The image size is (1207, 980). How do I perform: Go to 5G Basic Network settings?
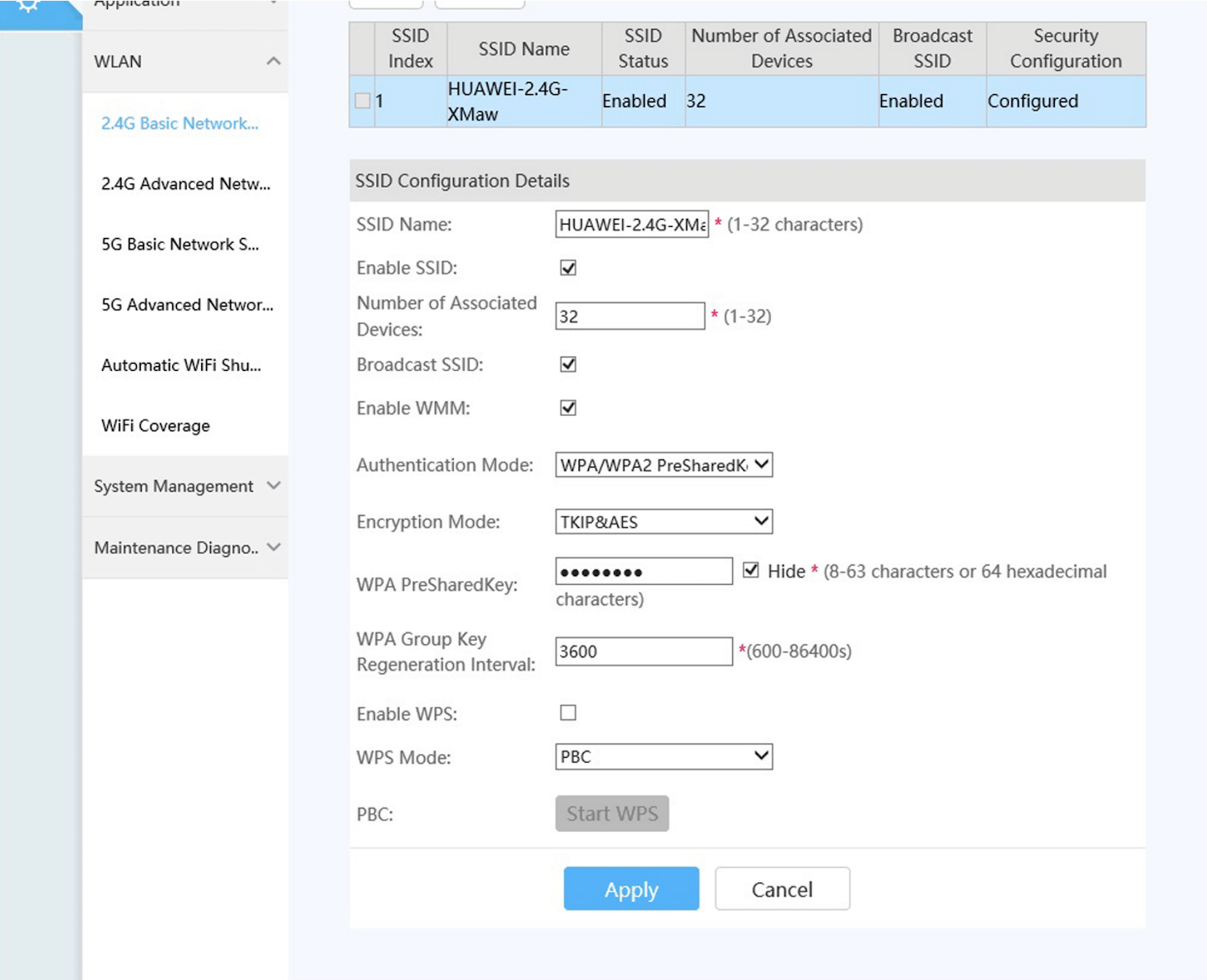[179, 245]
